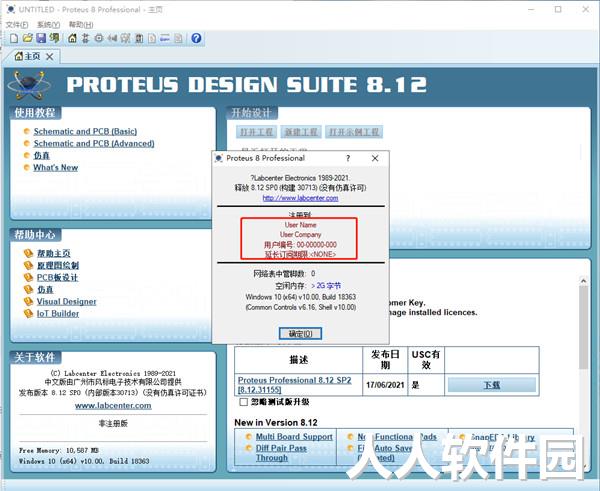Image resolution: width=600 pixels, height=491 pixels.
Task: Open www.labcenter.com link in 关于软件 panel
Action: [113, 405]
